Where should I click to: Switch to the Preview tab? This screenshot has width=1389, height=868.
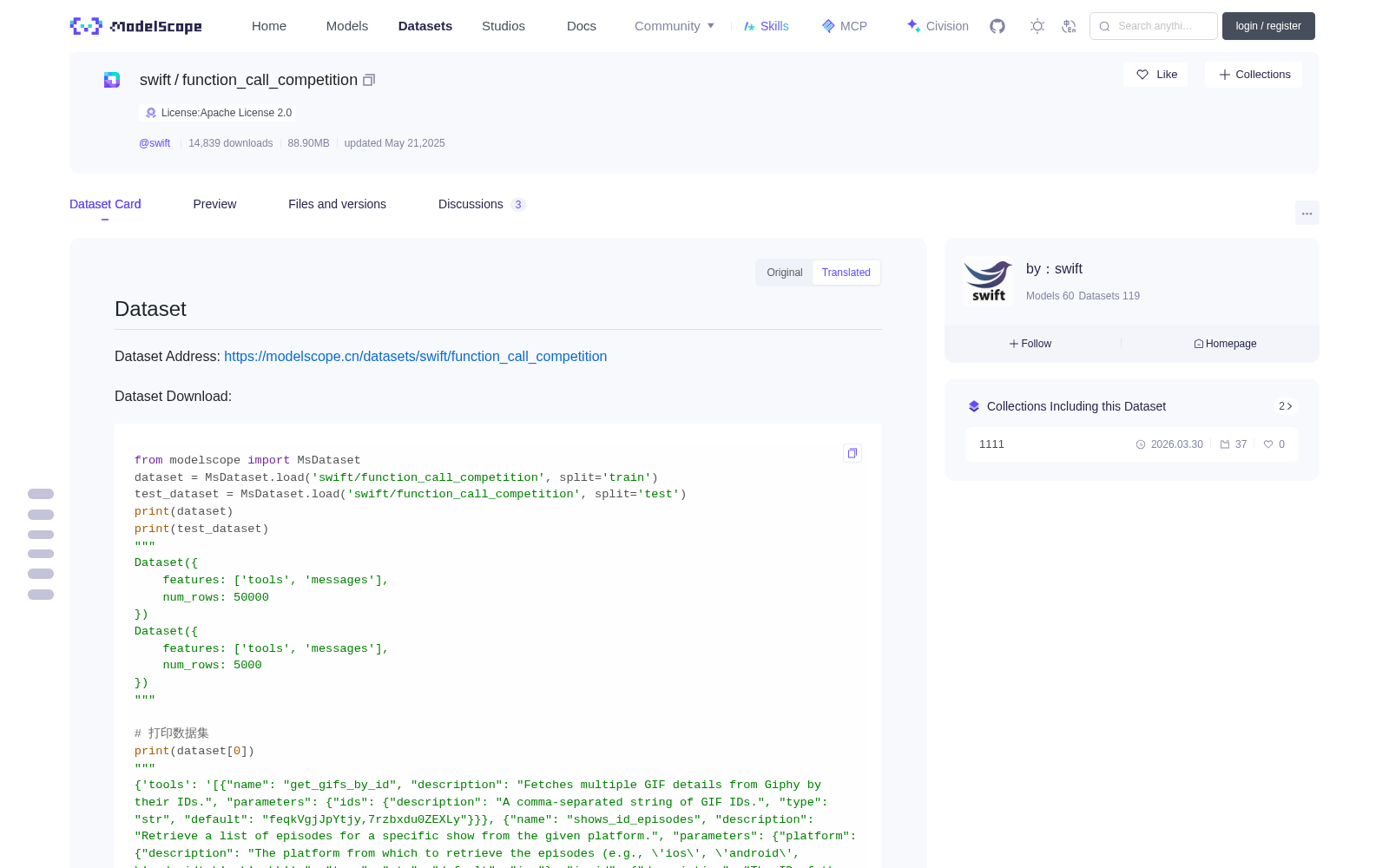[214, 204]
